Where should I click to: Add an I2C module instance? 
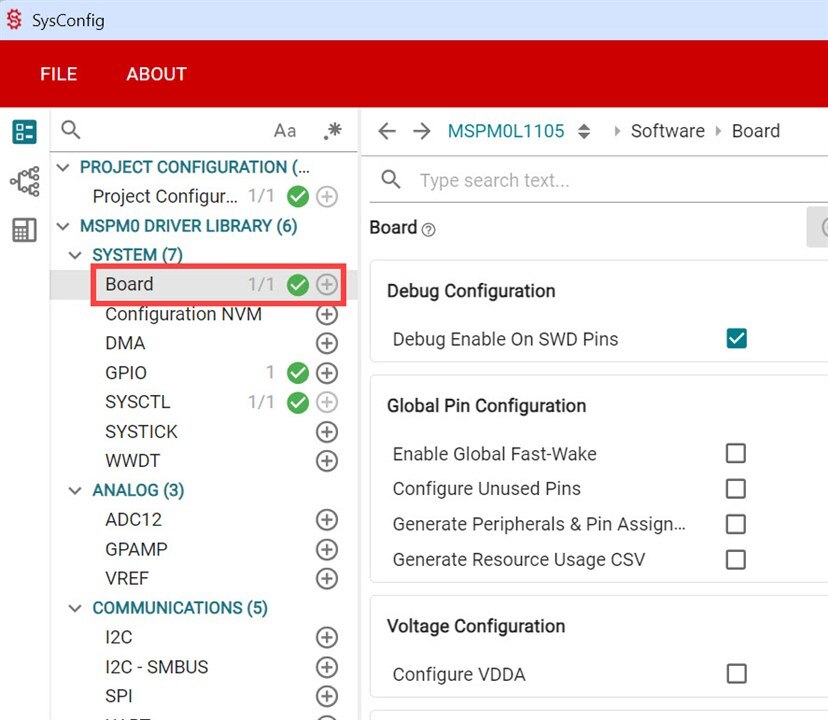click(326, 637)
